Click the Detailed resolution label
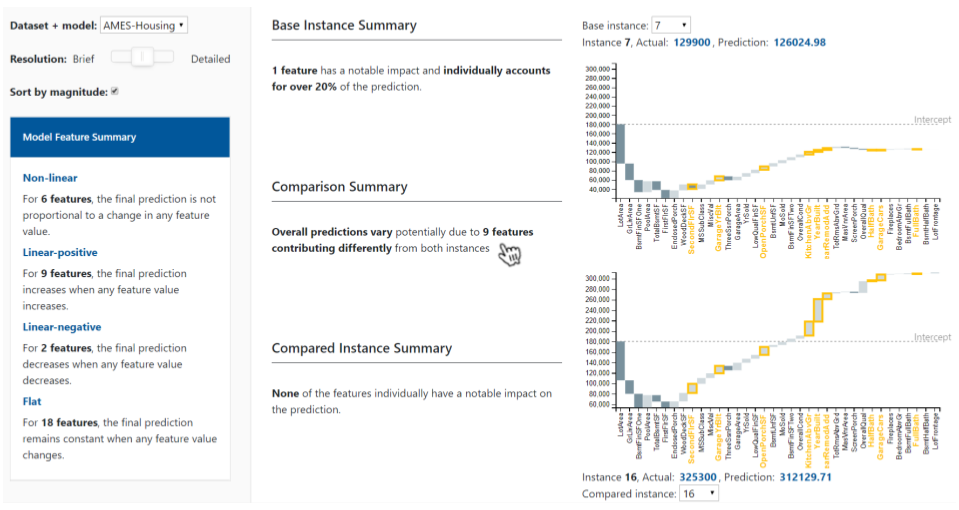 pyautogui.click(x=210, y=59)
